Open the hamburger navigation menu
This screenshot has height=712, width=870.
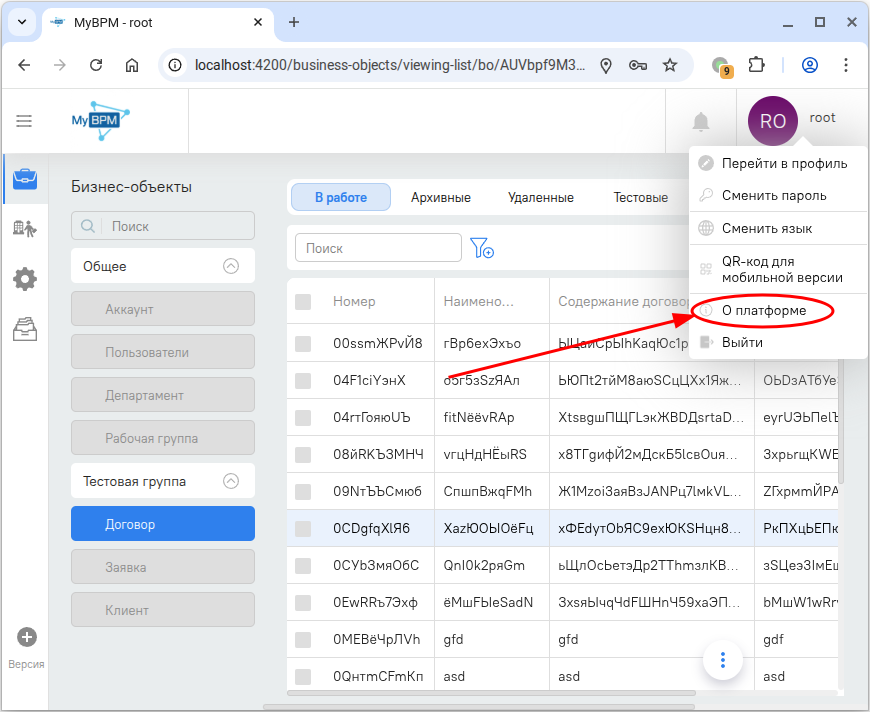(24, 121)
